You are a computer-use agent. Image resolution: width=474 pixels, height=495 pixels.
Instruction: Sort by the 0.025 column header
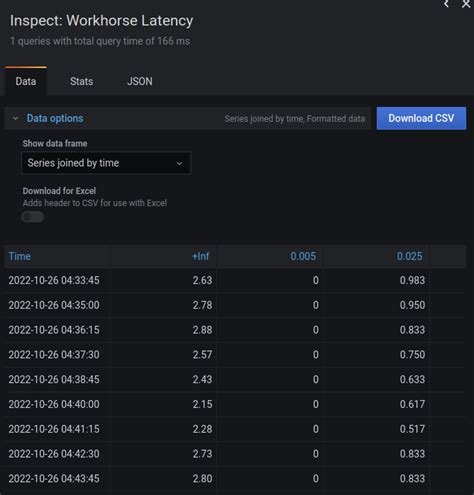pyautogui.click(x=409, y=256)
